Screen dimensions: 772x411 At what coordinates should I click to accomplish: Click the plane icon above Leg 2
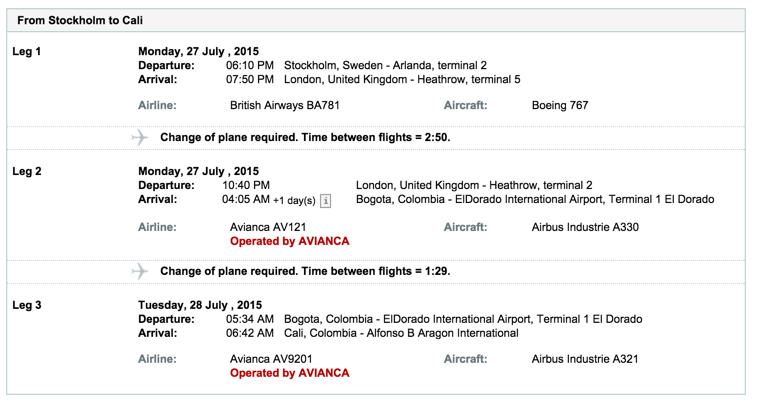pos(140,137)
